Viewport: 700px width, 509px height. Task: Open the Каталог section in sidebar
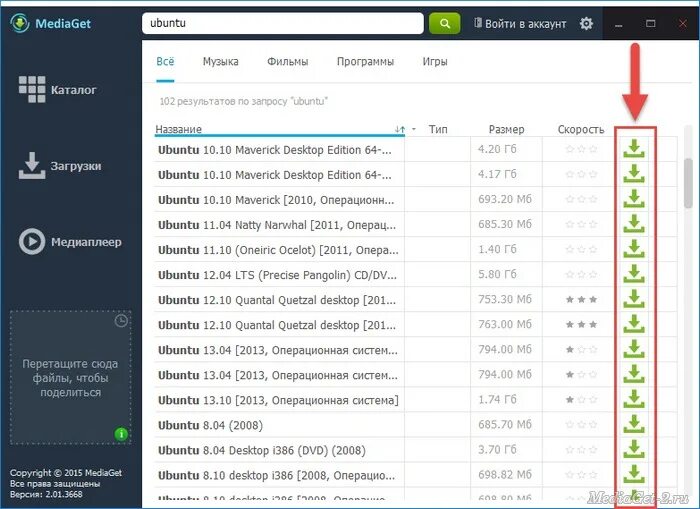click(57, 89)
